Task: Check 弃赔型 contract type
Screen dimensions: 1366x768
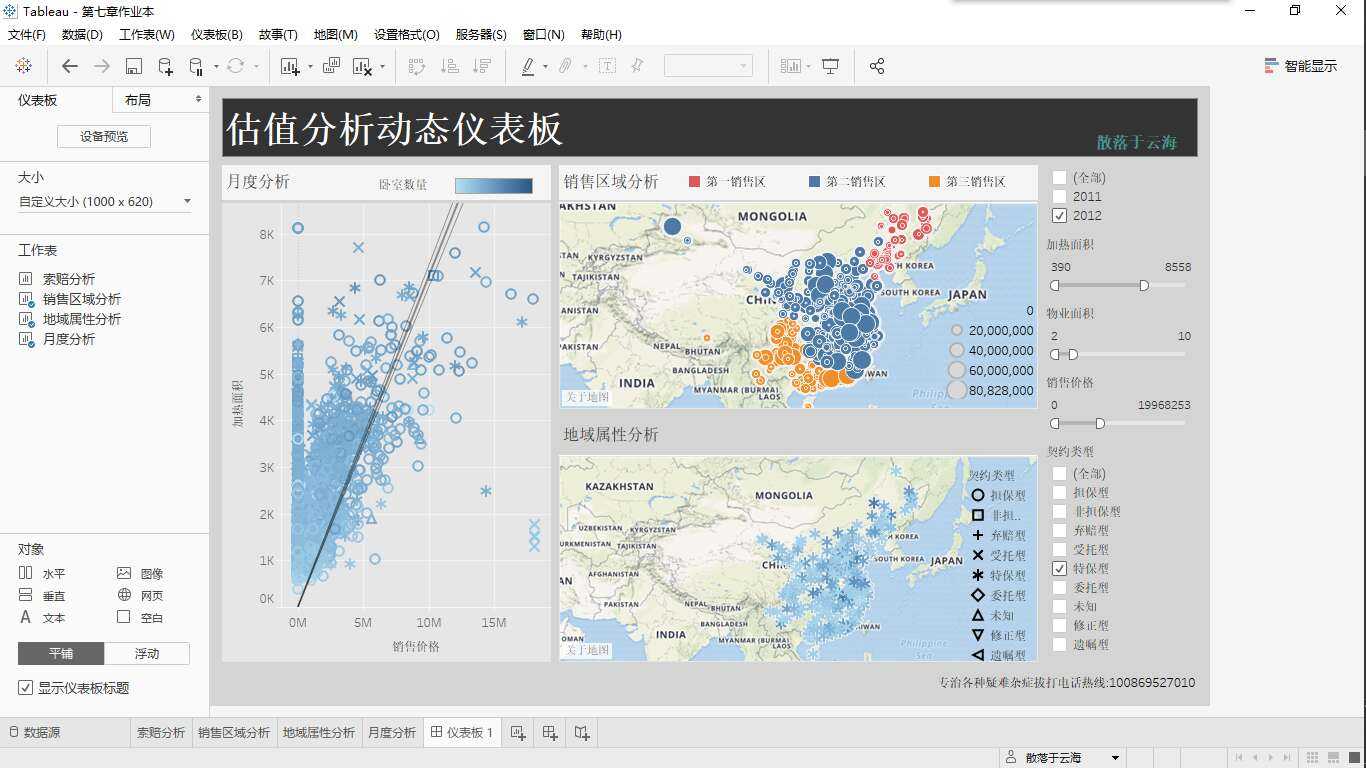Action: (1059, 531)
